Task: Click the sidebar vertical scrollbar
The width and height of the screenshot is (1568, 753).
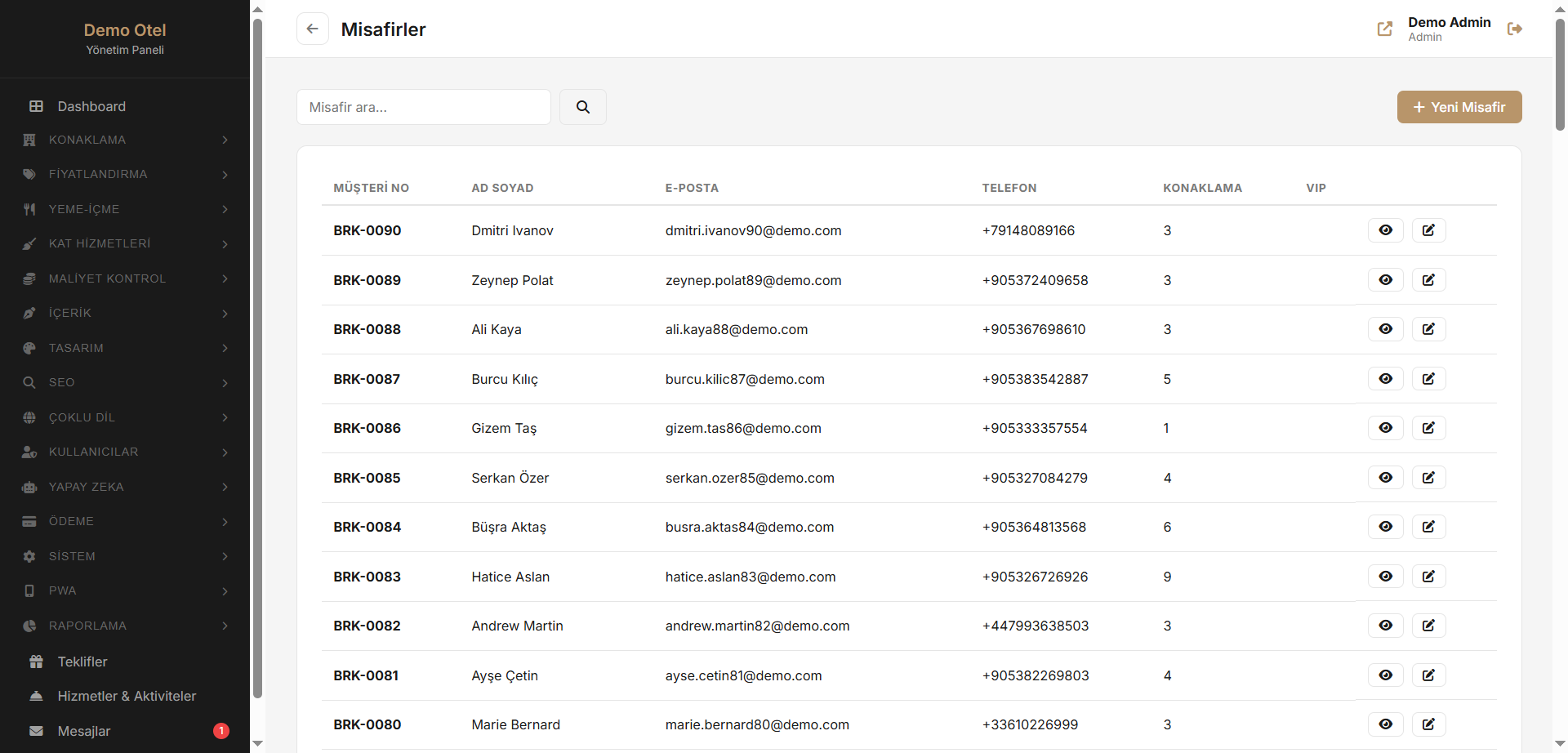Action: (x=257, y=359)
